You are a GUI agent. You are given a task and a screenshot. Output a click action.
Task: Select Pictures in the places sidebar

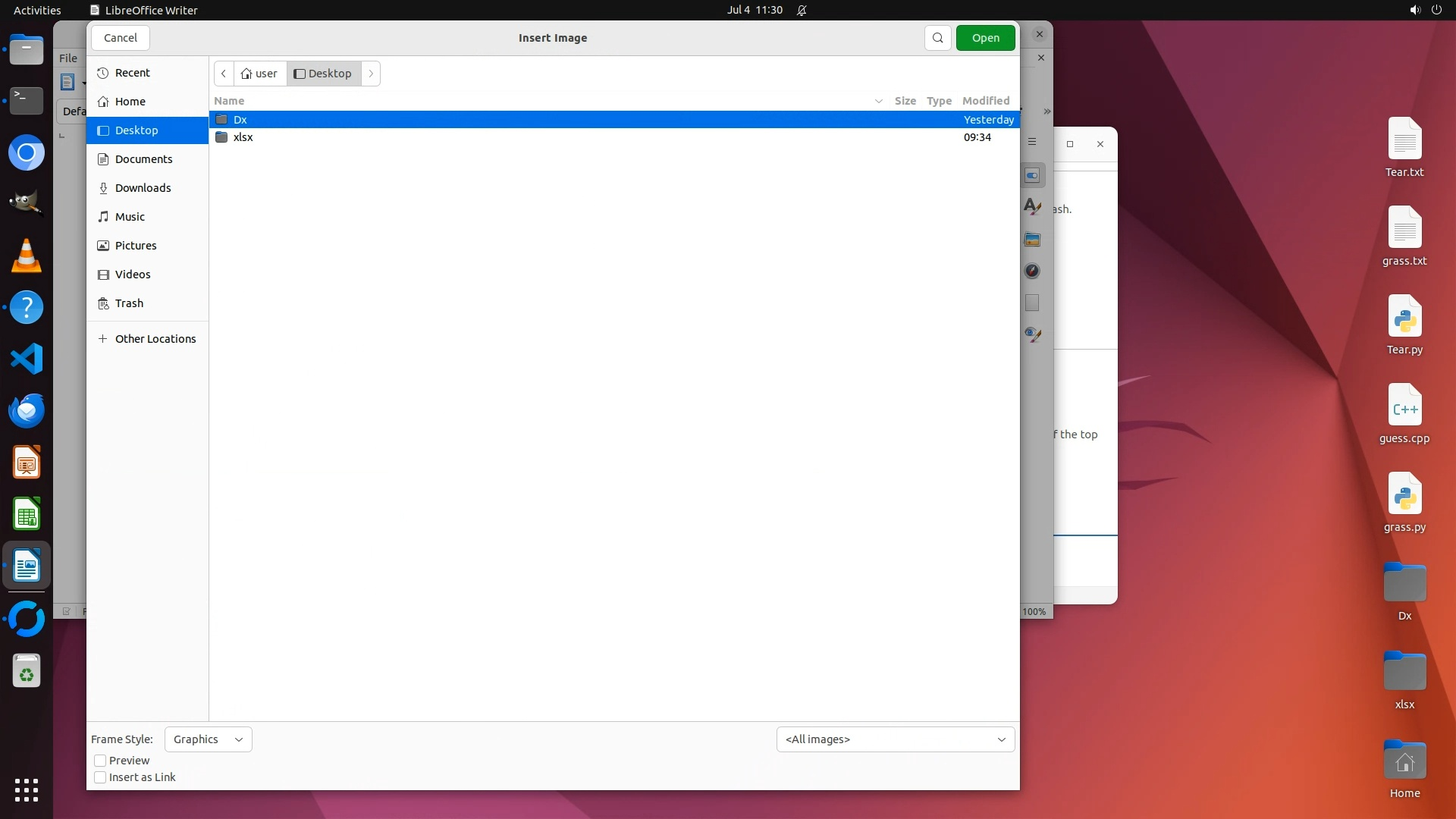click(136, 246)
